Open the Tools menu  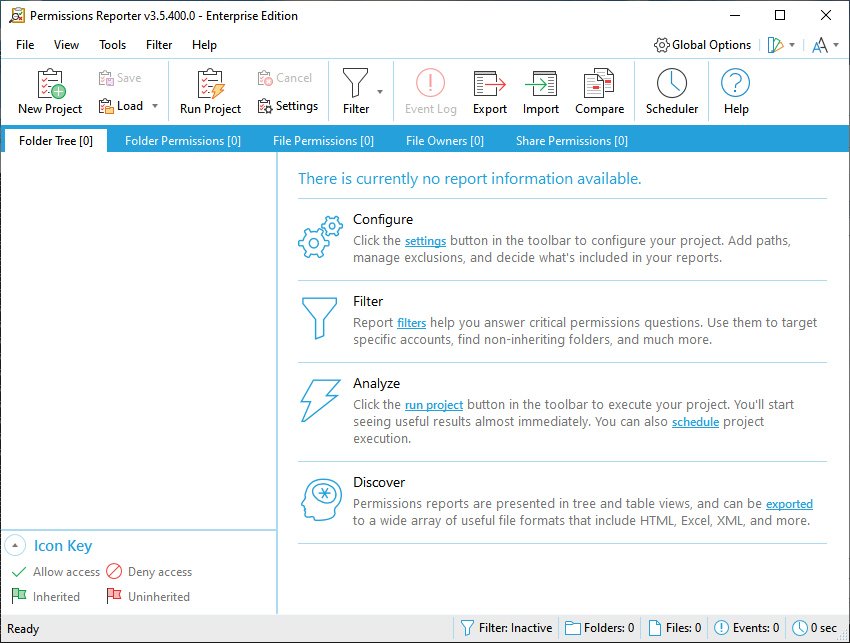[112, 45]
